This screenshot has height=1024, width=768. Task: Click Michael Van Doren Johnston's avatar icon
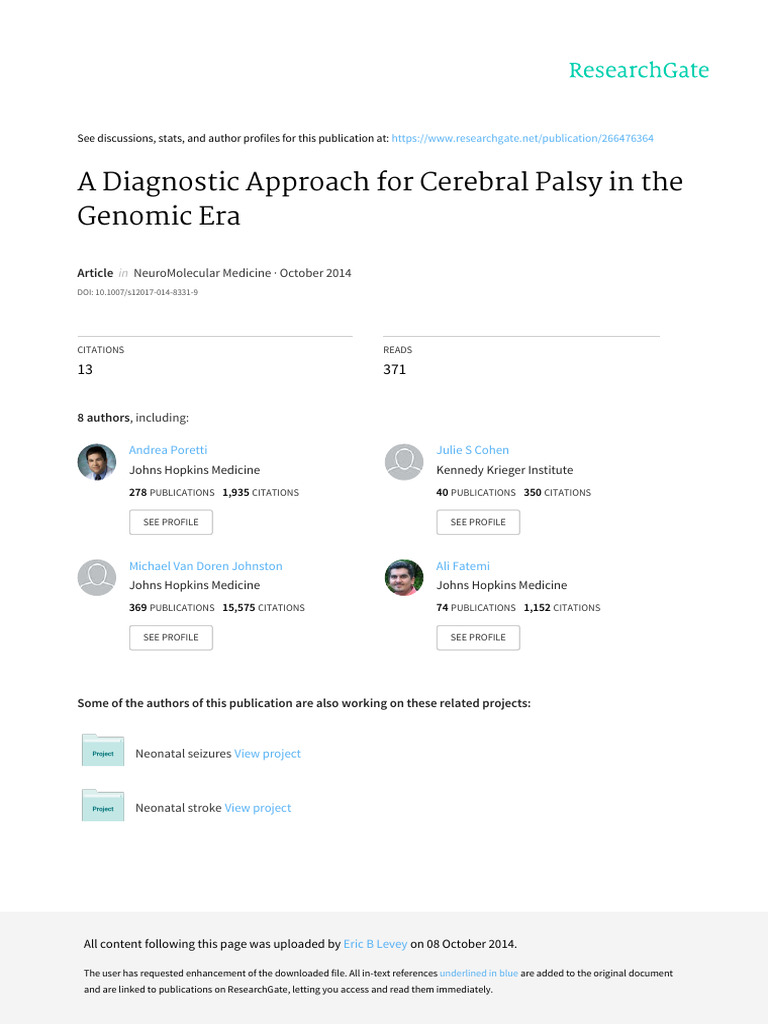[x=97, y=577]
